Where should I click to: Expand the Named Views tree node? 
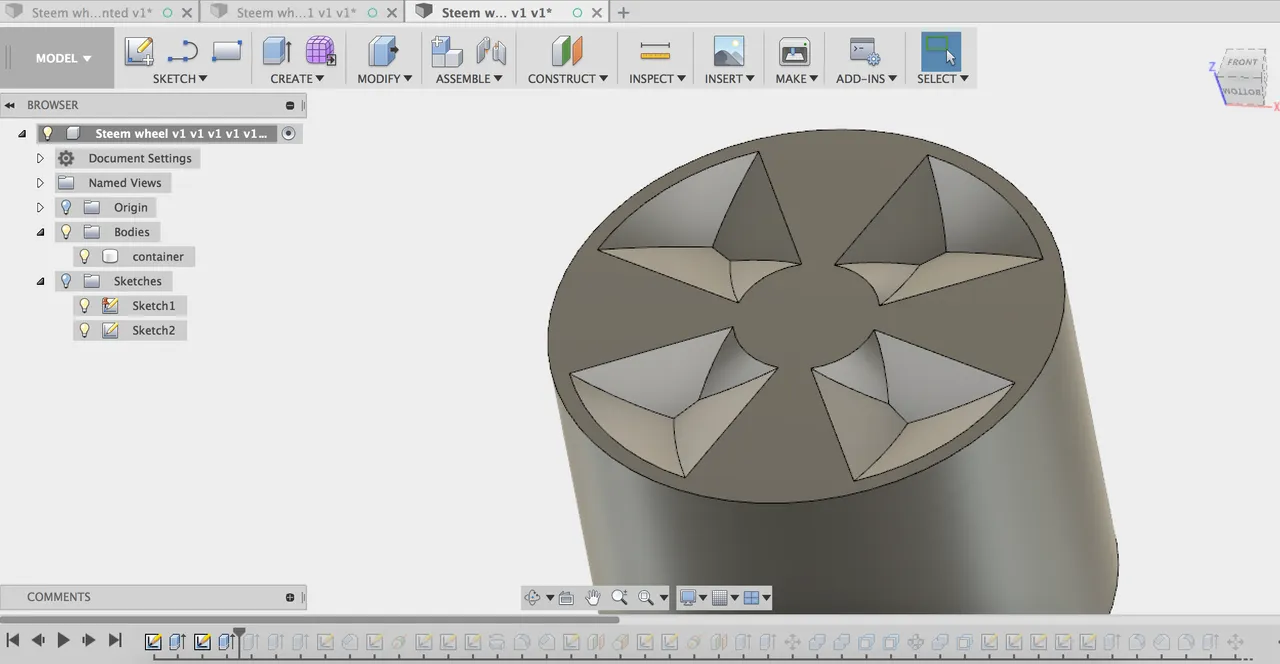click(40, 183)
